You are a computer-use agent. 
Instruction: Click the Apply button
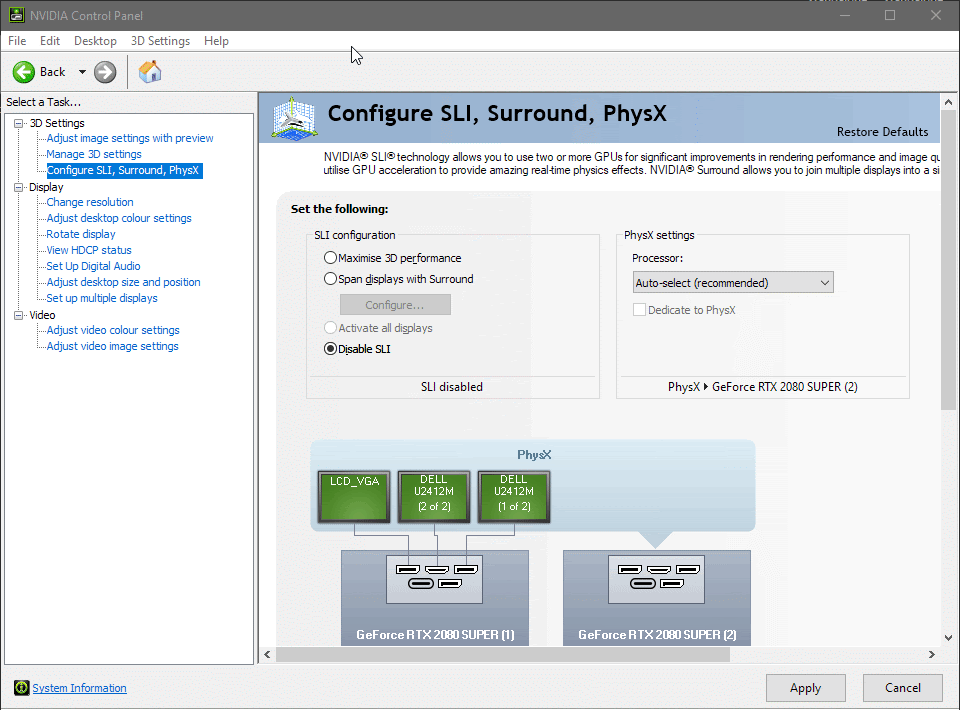[x=805, y=688]
